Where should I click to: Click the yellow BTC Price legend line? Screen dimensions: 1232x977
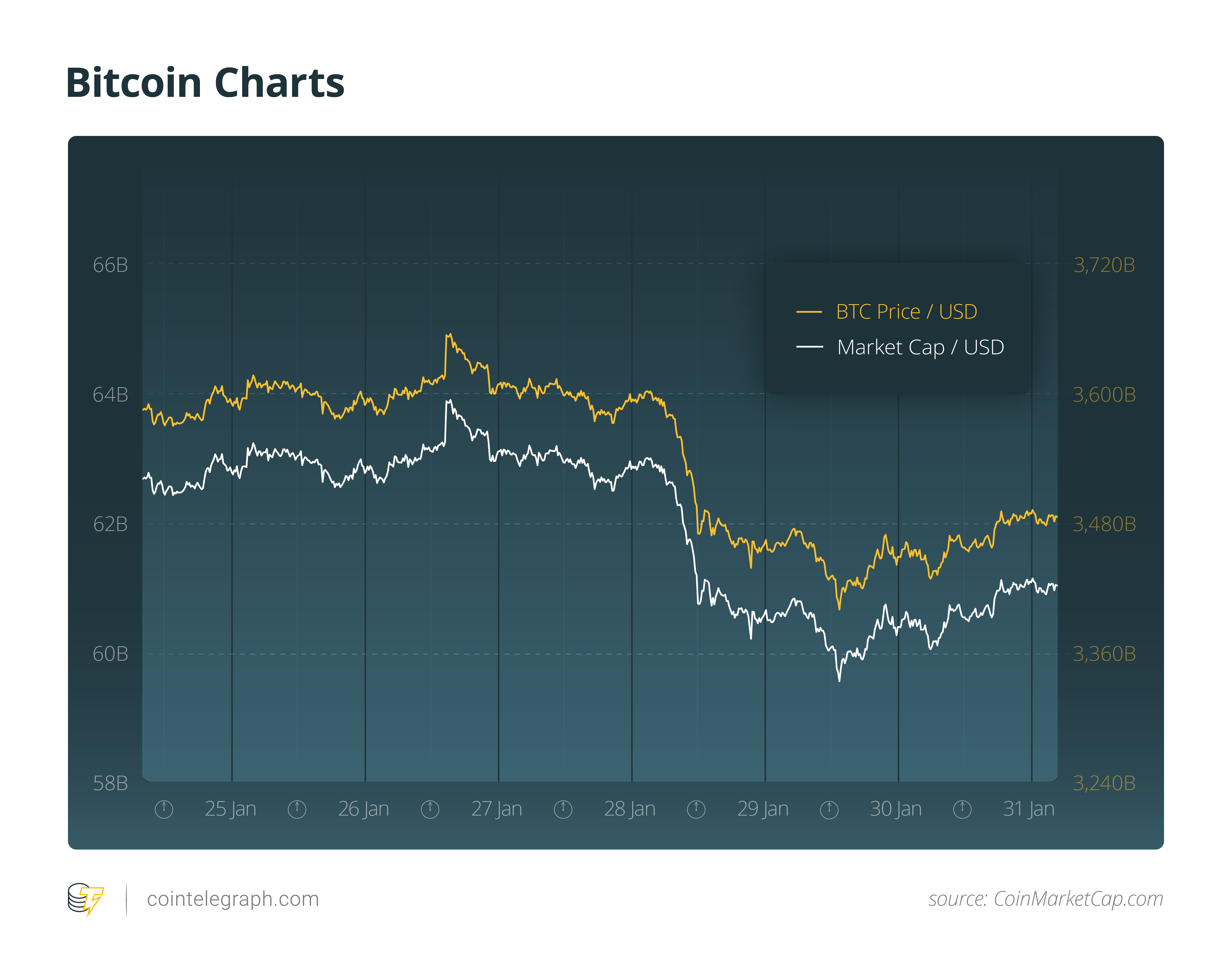809,312
